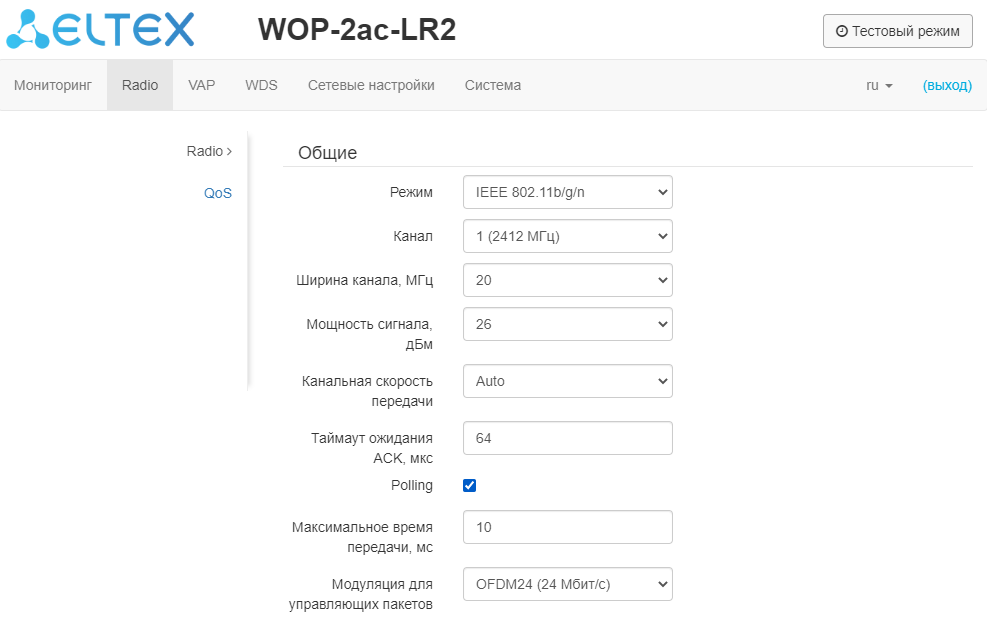Click the Eltex logo
Screen dimensions: 987x618
click(100, 30)
